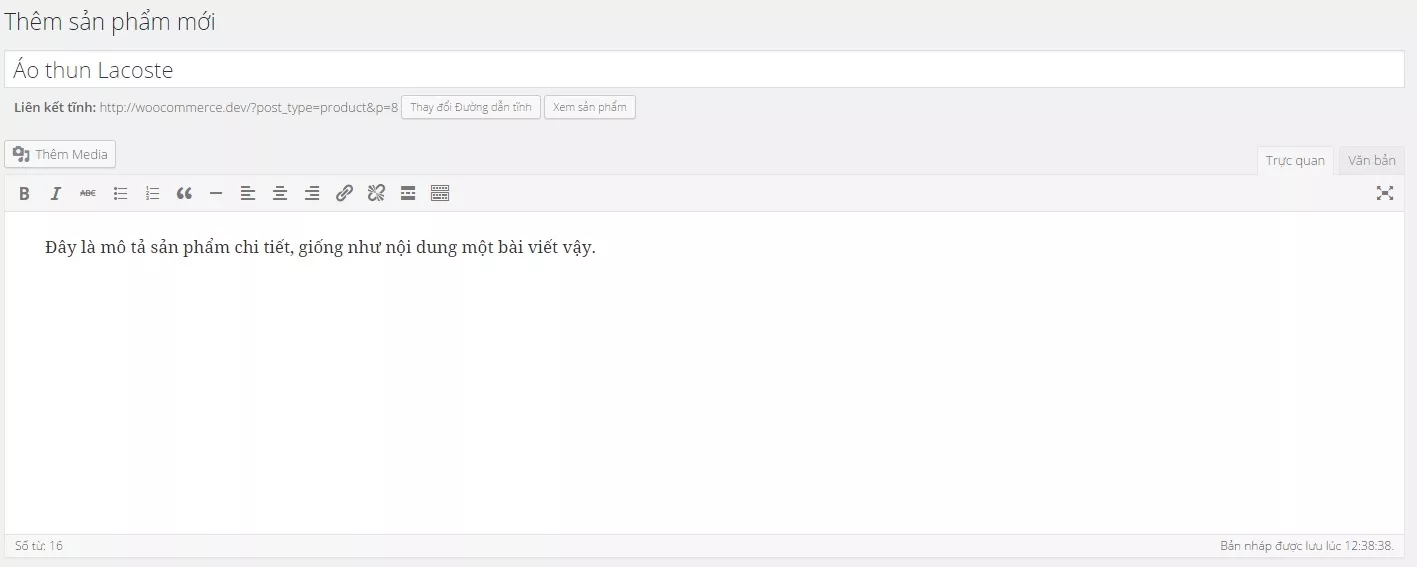The width and height of the screenshot is (1417, 567).
Task: Switch to the Văn bản tab
Action: pyautogui.click(x=1371, y=161)
